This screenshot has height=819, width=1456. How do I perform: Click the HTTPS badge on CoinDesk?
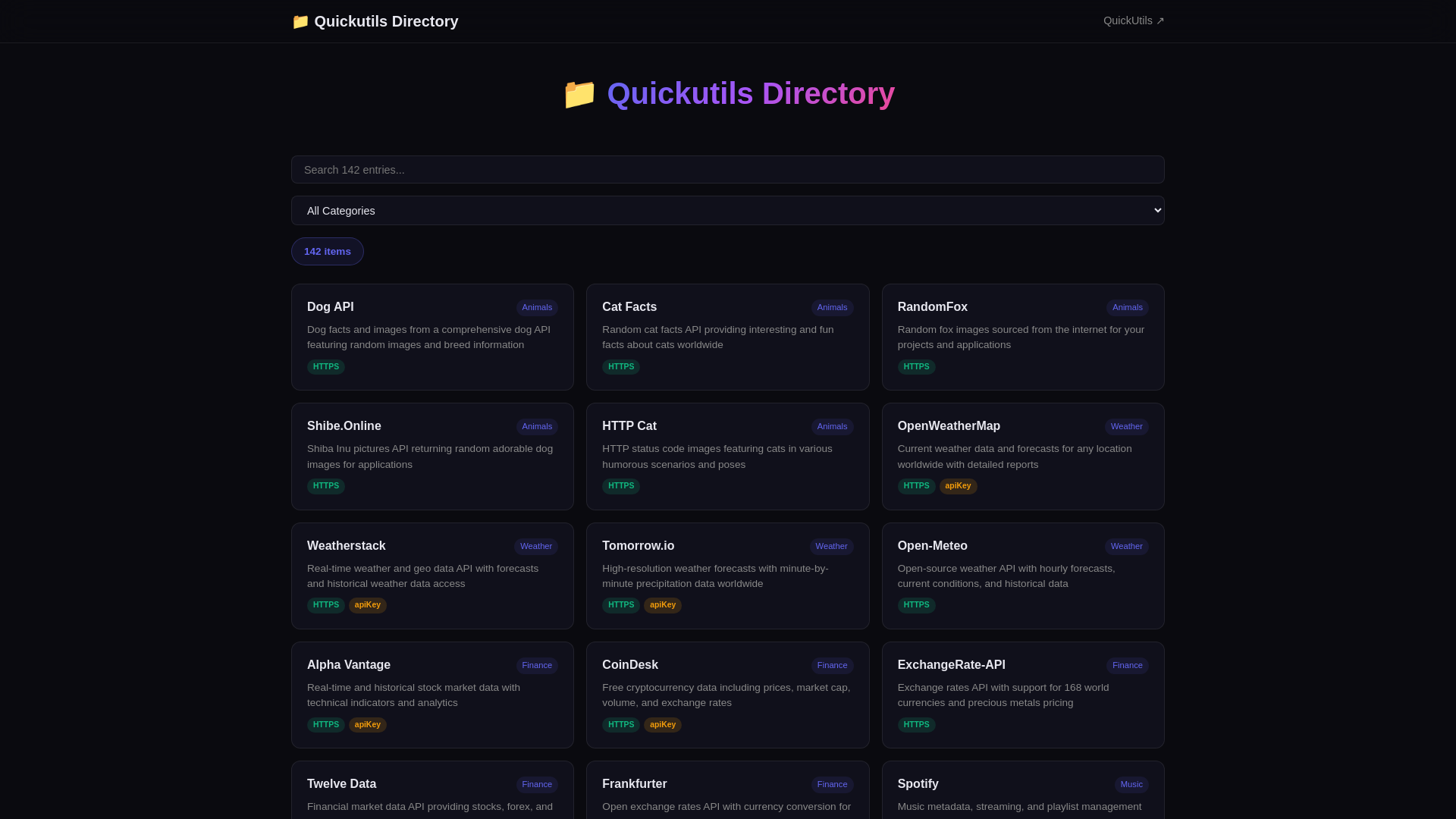(621, 725)
